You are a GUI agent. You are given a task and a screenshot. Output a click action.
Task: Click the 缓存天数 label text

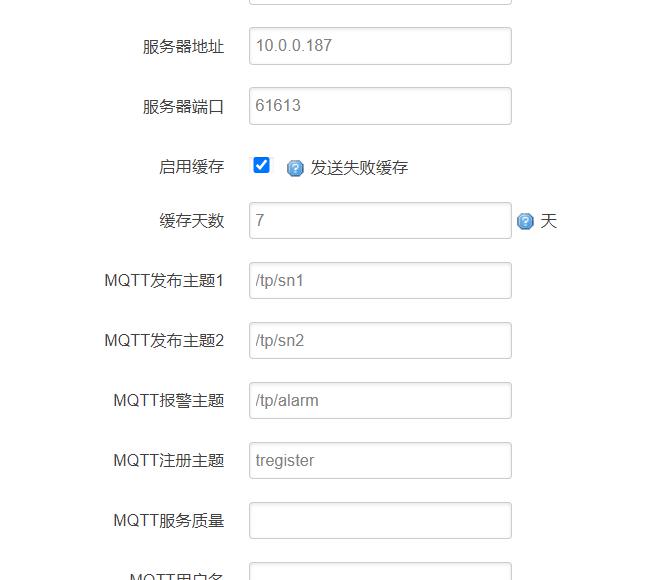tap(191, 221)
